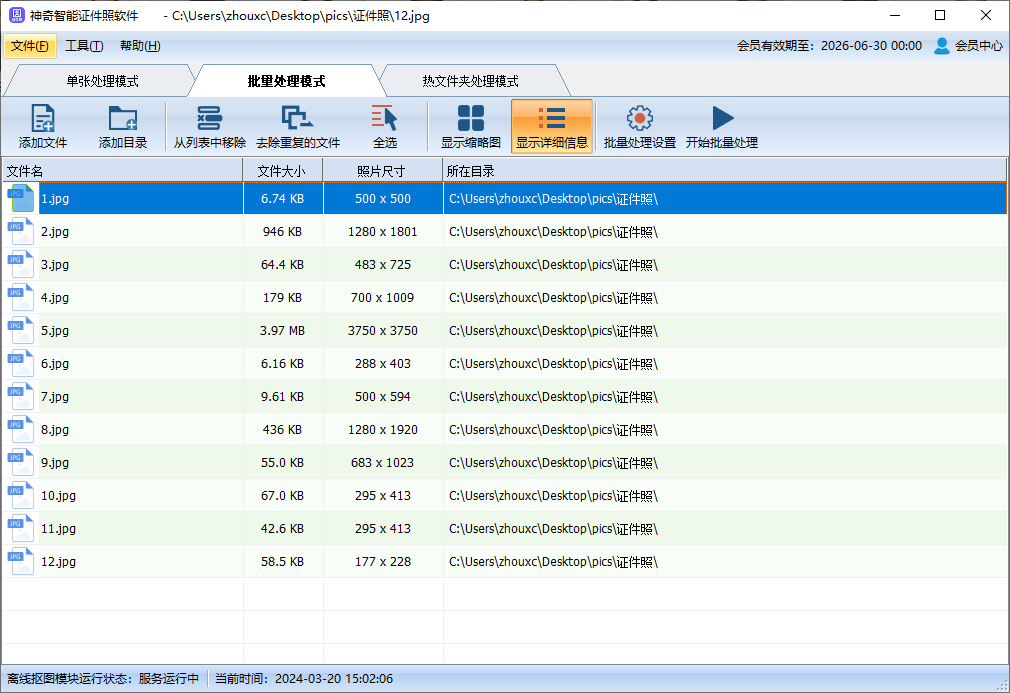Open the 工具(T) menu

84,46
